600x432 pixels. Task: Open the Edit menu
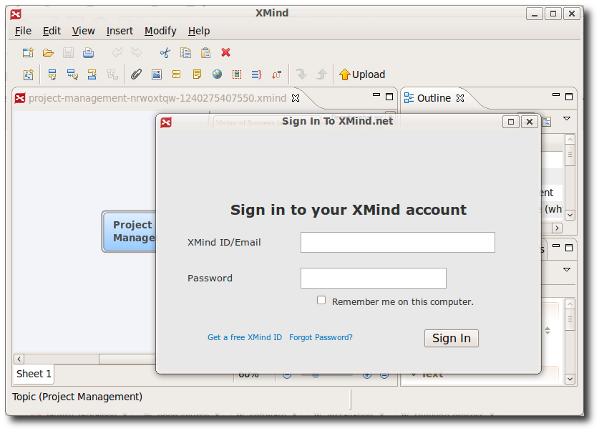pos(52,31)
